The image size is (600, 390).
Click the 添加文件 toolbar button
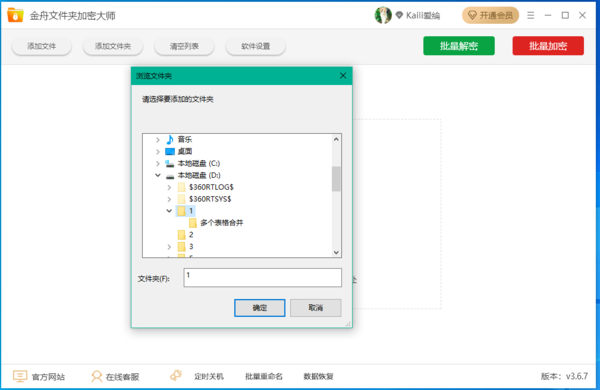[x=41, y=46]
